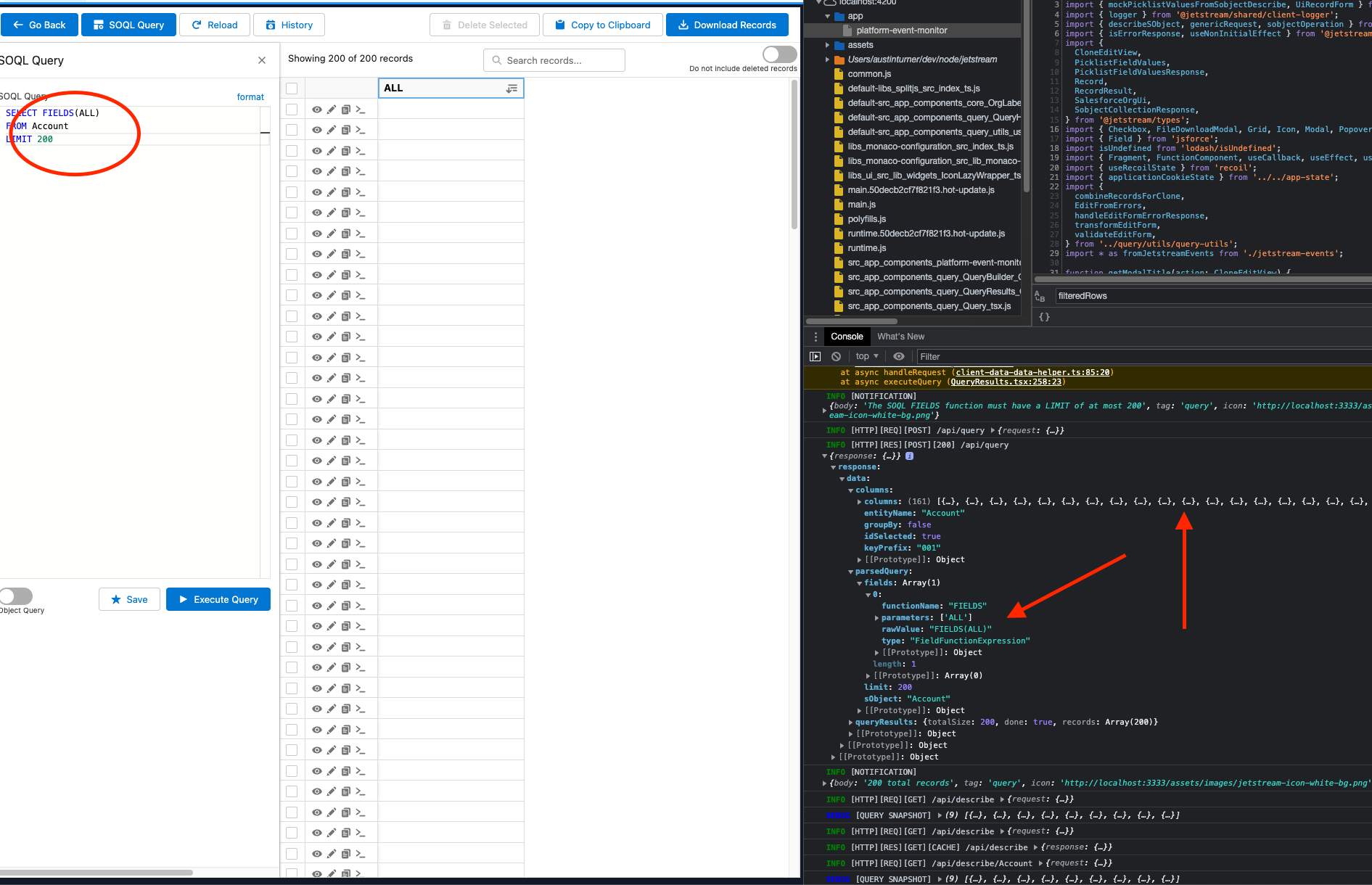This screenshot has height=885, width=1372.
Task: Click the show console sidebar icon
Action: click(x=815, y=356)
